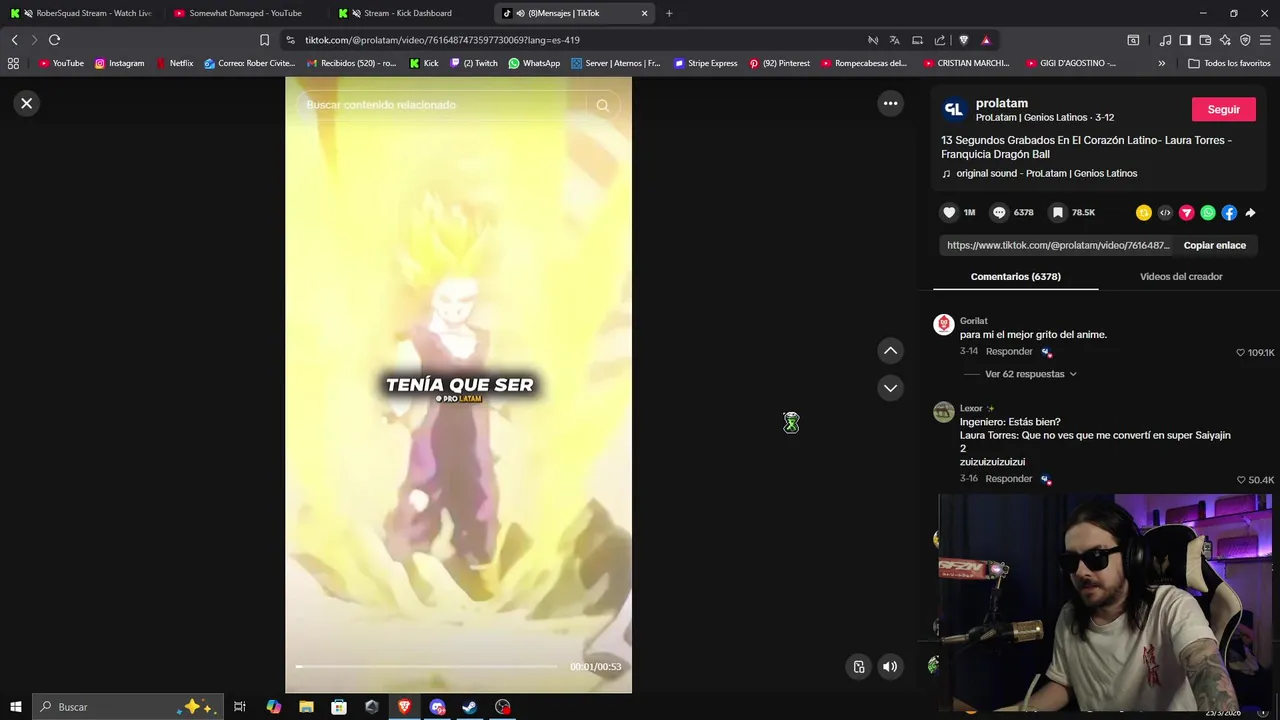The image size is (1280, 720).
Task: Follow prolatam with the Seguir button
Action: tap(1223, 109)
